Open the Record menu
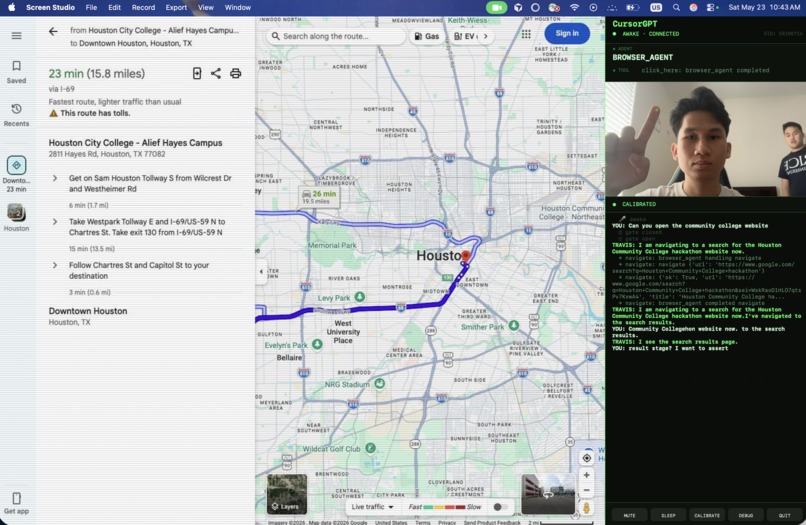 point(143,7)
